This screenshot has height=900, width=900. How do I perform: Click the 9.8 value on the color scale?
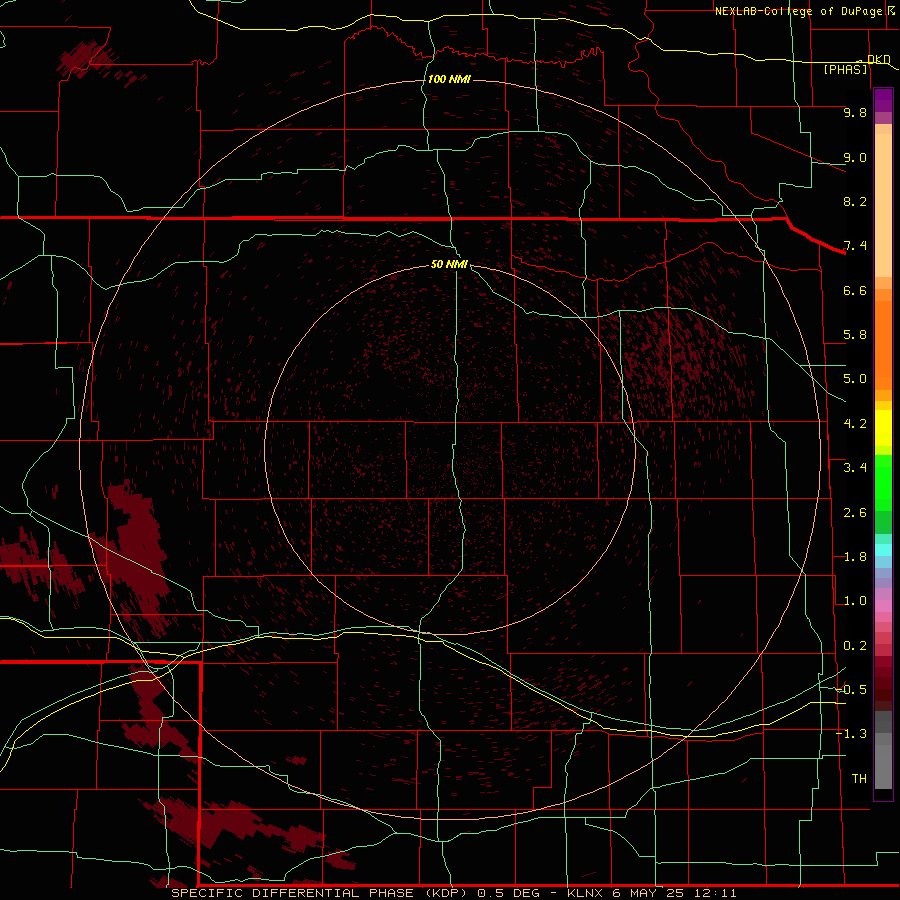(855, 112)
